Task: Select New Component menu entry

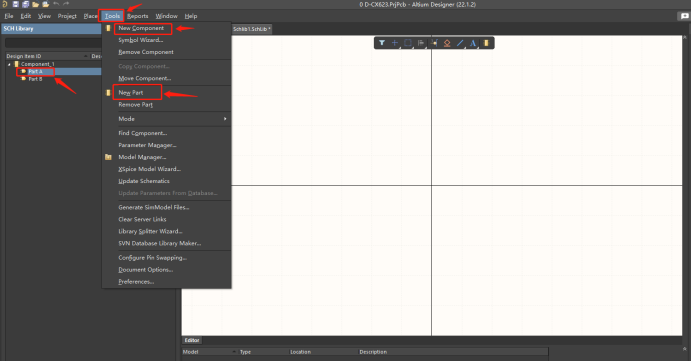Action: point(141,28)
